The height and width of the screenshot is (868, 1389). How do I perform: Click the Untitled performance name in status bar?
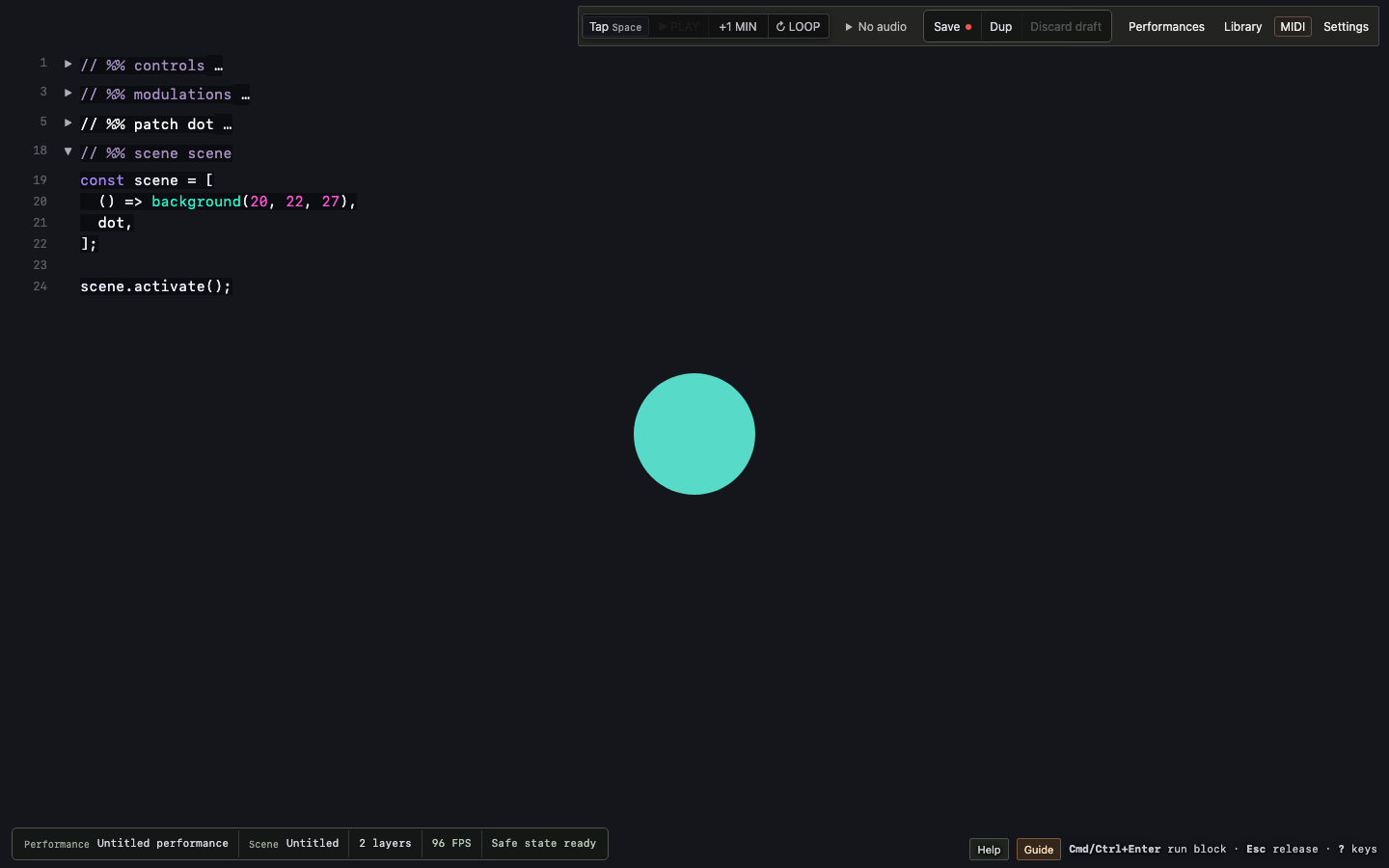(163, 844)
